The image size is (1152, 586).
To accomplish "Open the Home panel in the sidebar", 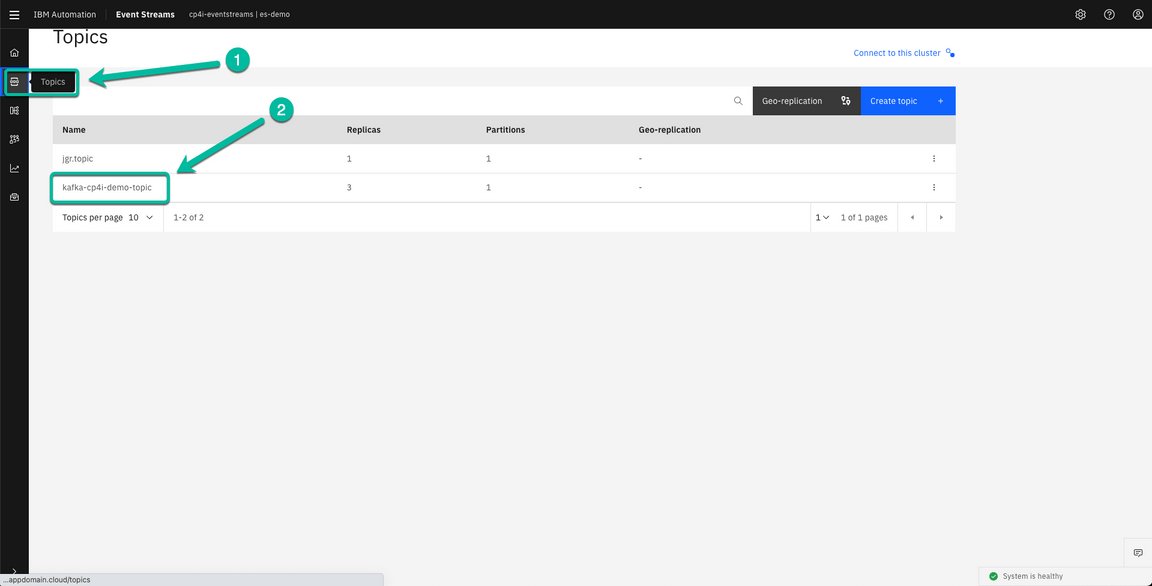I will coord(13,52).
